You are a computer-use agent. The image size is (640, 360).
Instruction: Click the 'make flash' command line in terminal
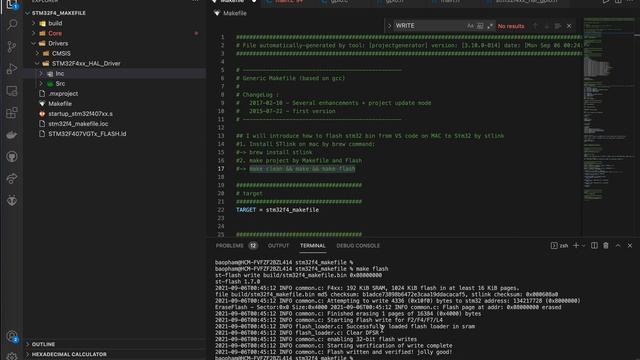click(302, 269)
